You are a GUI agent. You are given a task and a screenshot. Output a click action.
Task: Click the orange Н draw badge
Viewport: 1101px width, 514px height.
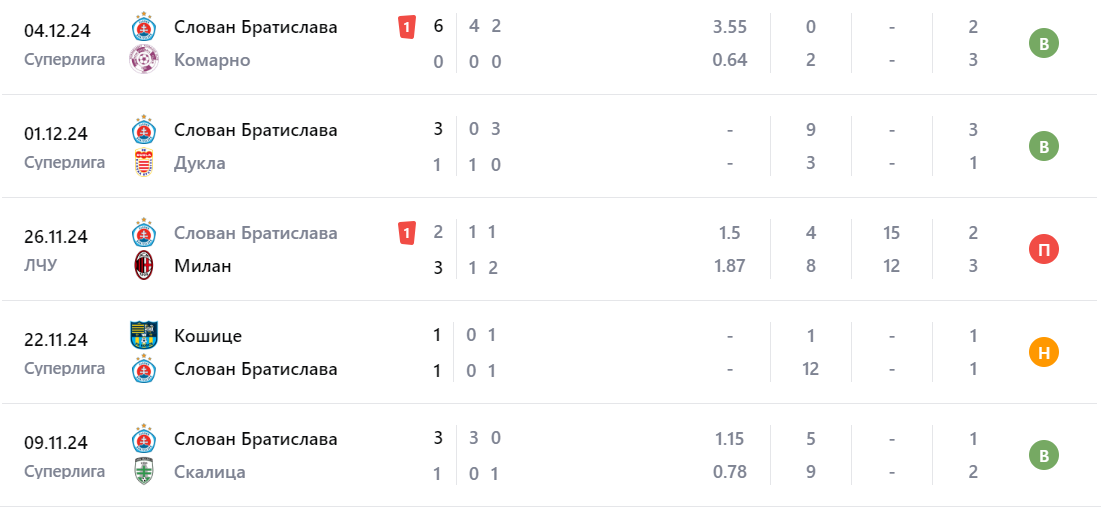1043,352
